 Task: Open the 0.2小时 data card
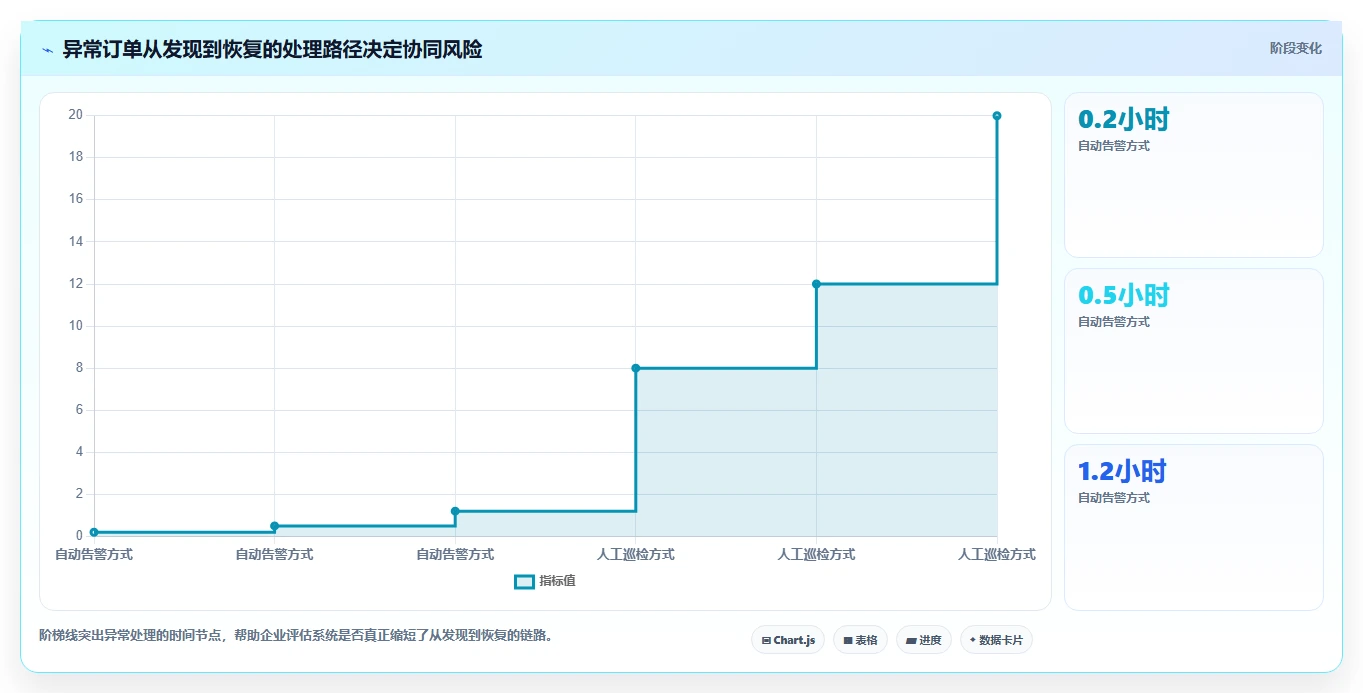[1194, 175]
